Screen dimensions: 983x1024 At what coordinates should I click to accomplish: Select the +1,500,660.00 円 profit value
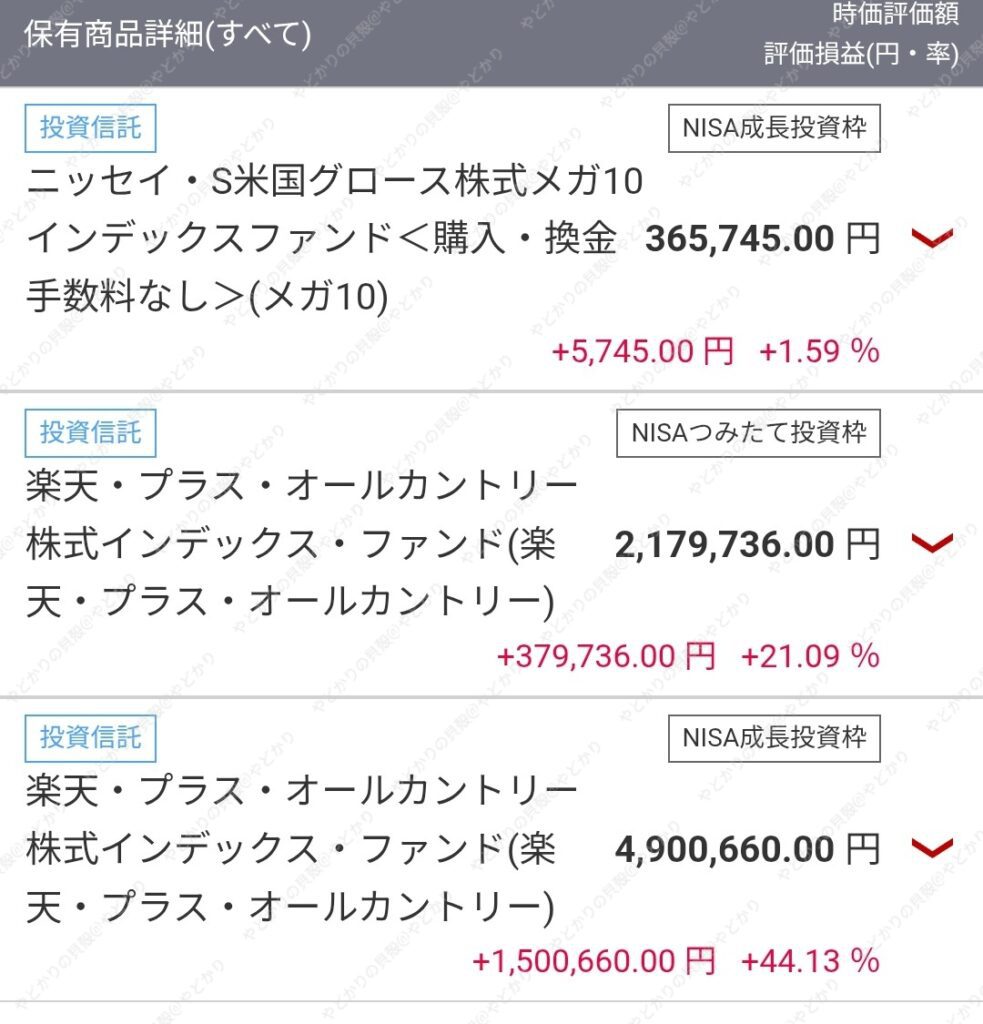(x=594, y=961)
